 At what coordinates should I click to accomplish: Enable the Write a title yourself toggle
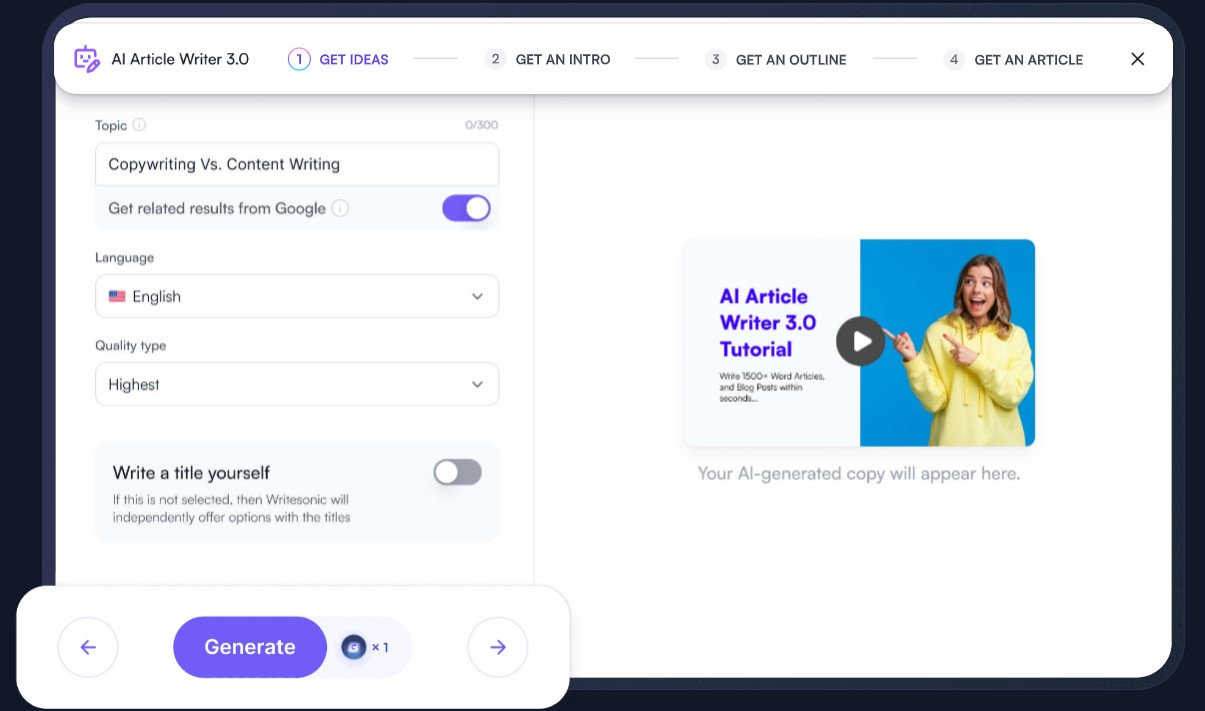(457, 472)
